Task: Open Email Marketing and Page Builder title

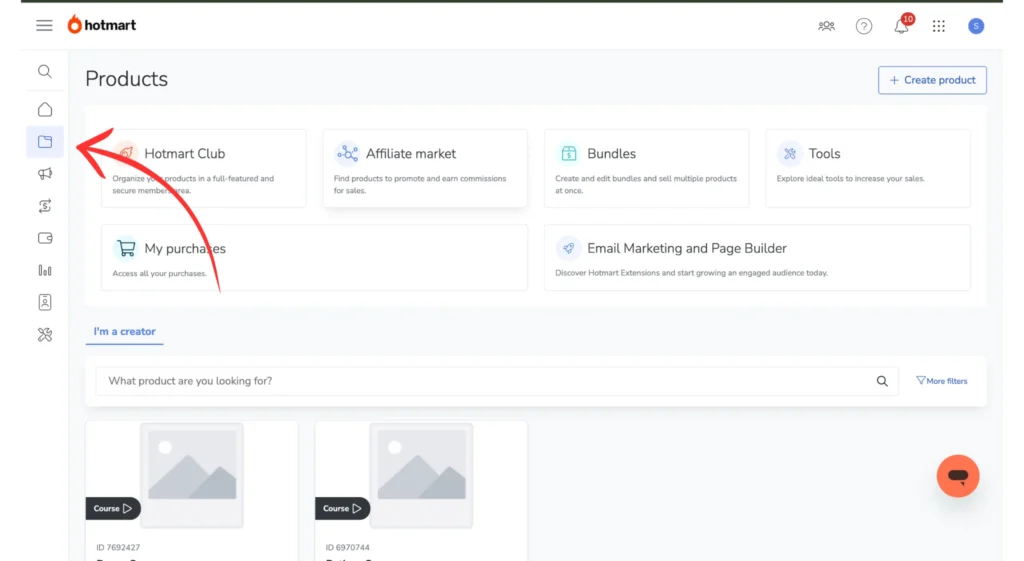Action: 686,248
